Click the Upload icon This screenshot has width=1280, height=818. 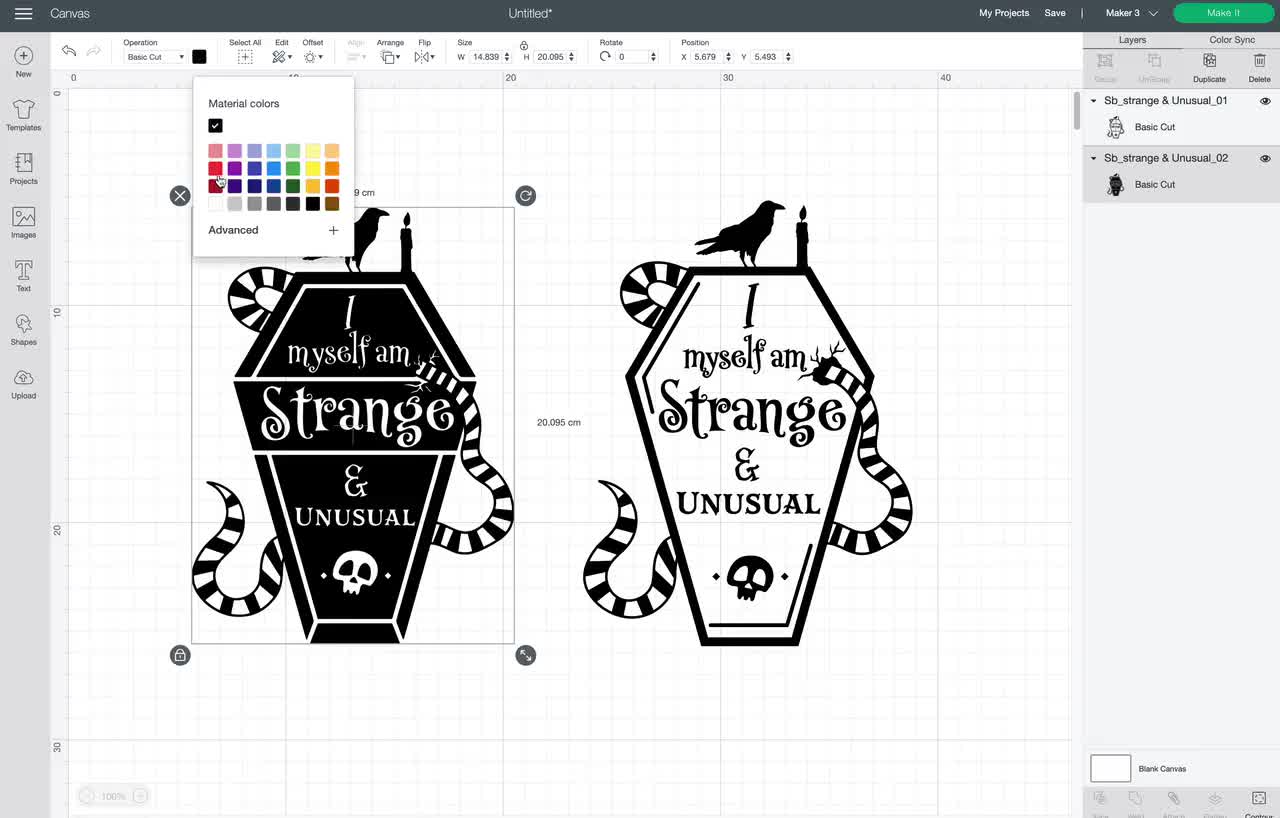23,383
